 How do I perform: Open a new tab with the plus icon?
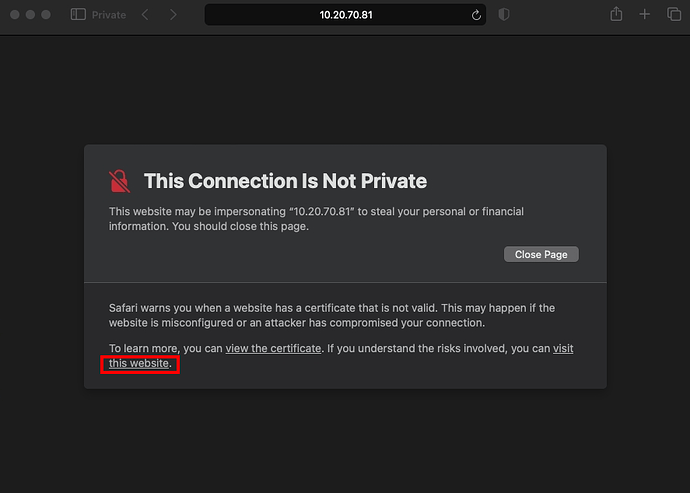[645, 15]
